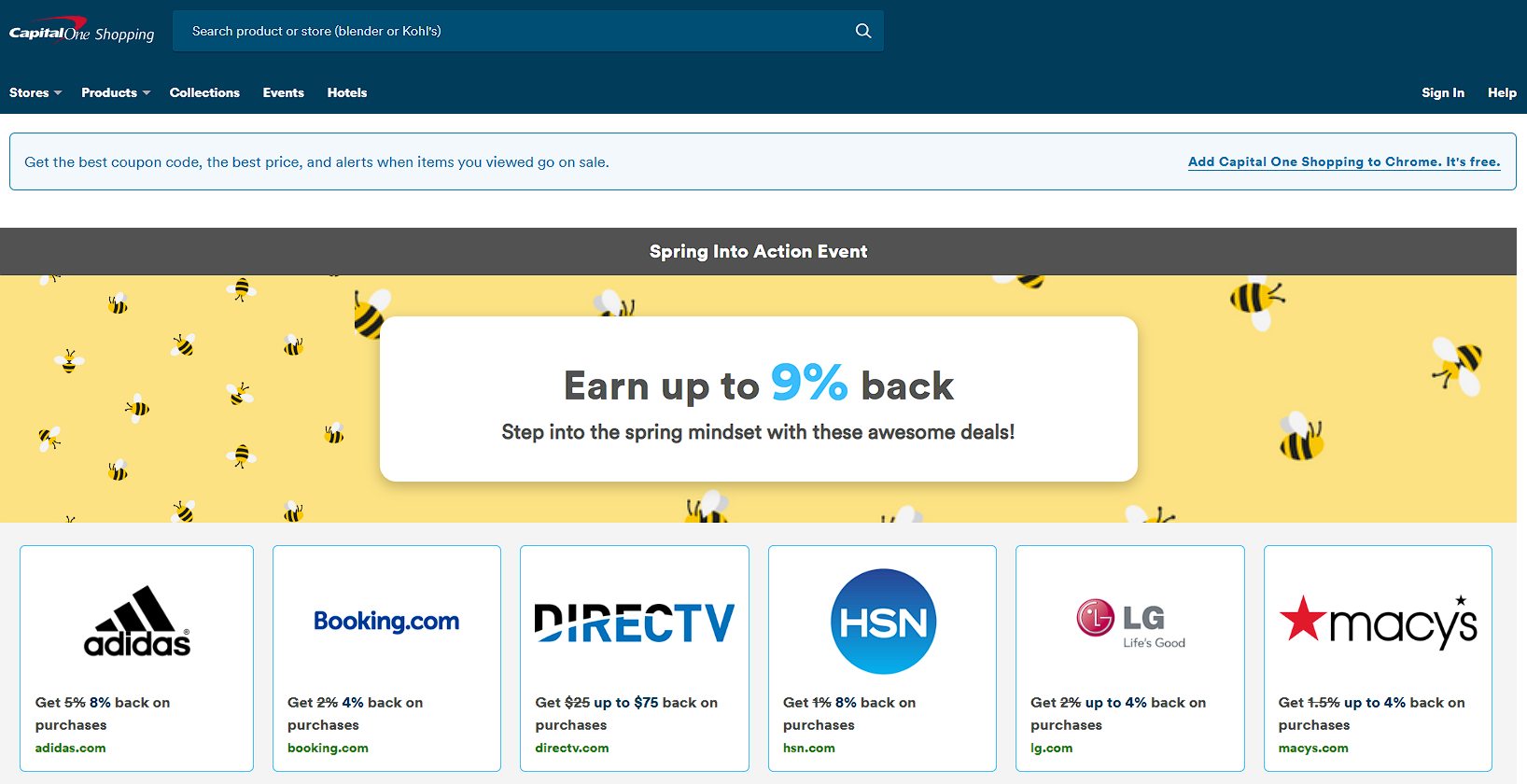Click 'Get 1% 8% back on purchases' offer

coord(849,714)
